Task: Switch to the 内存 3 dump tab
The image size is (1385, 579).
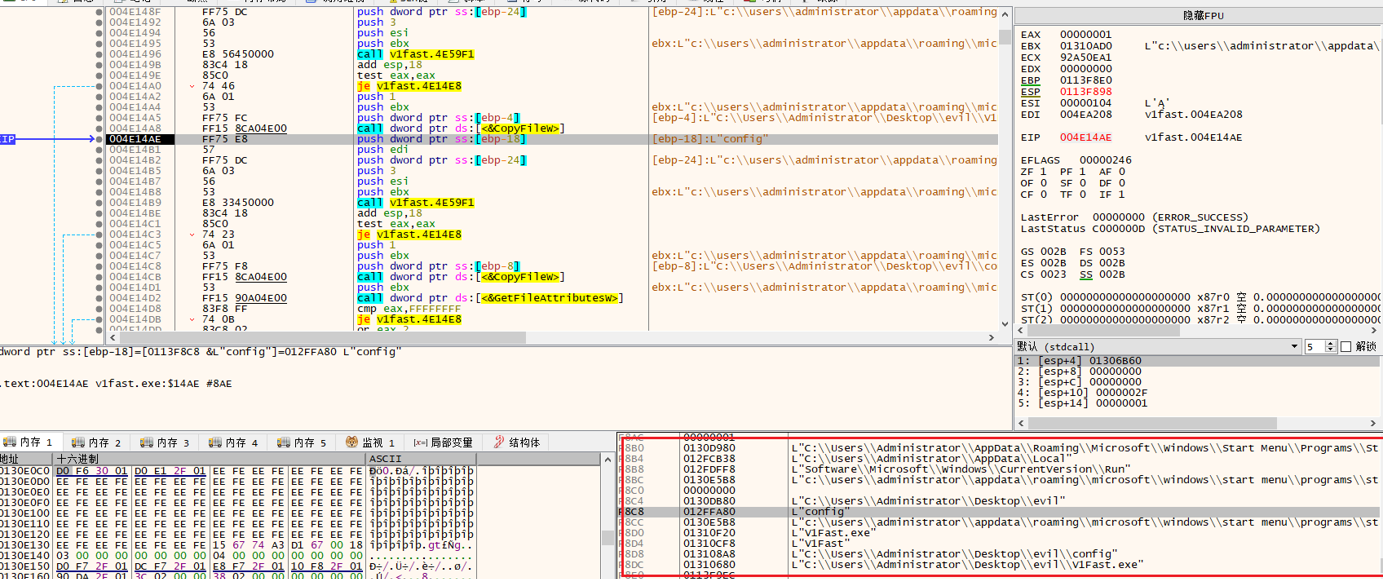Action: coord(166,442)
